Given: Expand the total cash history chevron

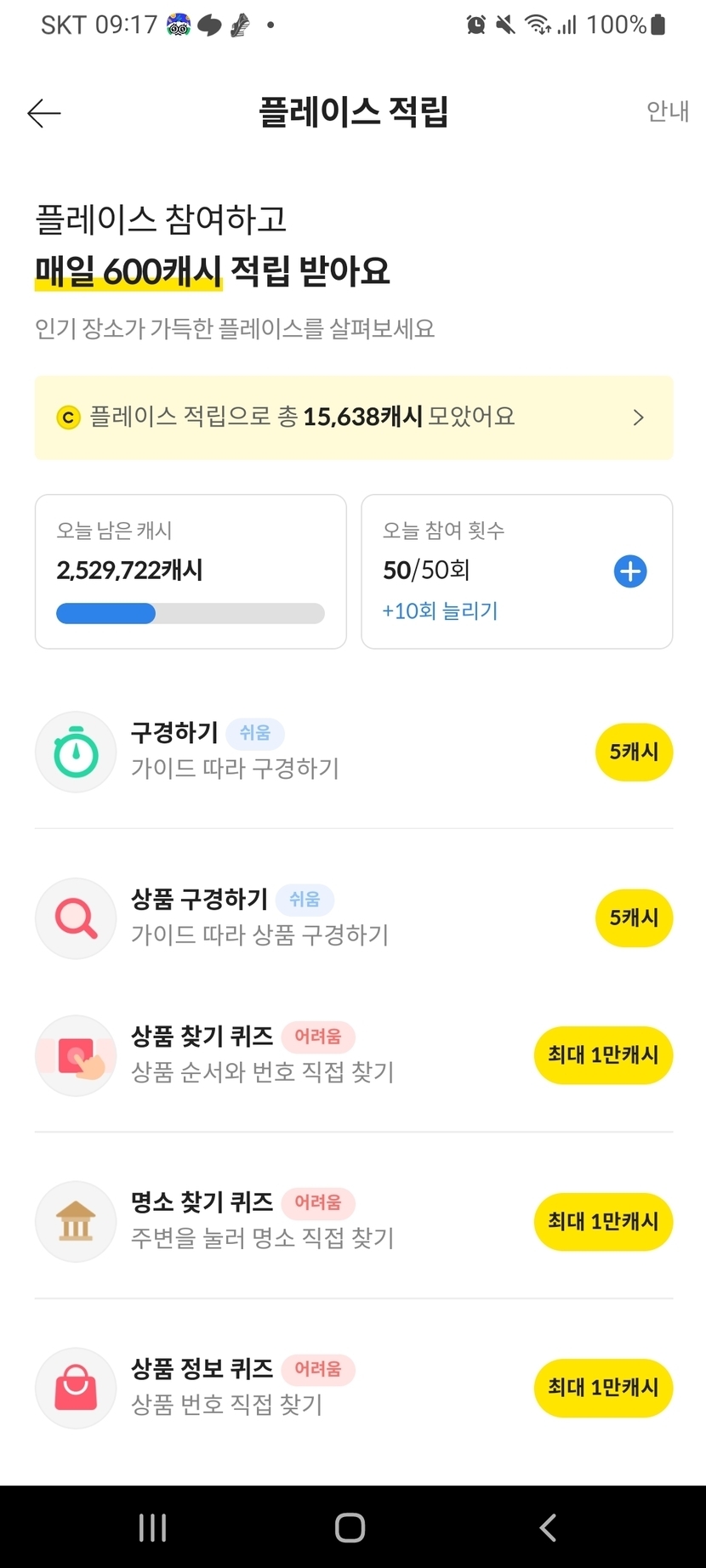Looking at the screenshot, I should pyautogui.click(x=639, y=418).
